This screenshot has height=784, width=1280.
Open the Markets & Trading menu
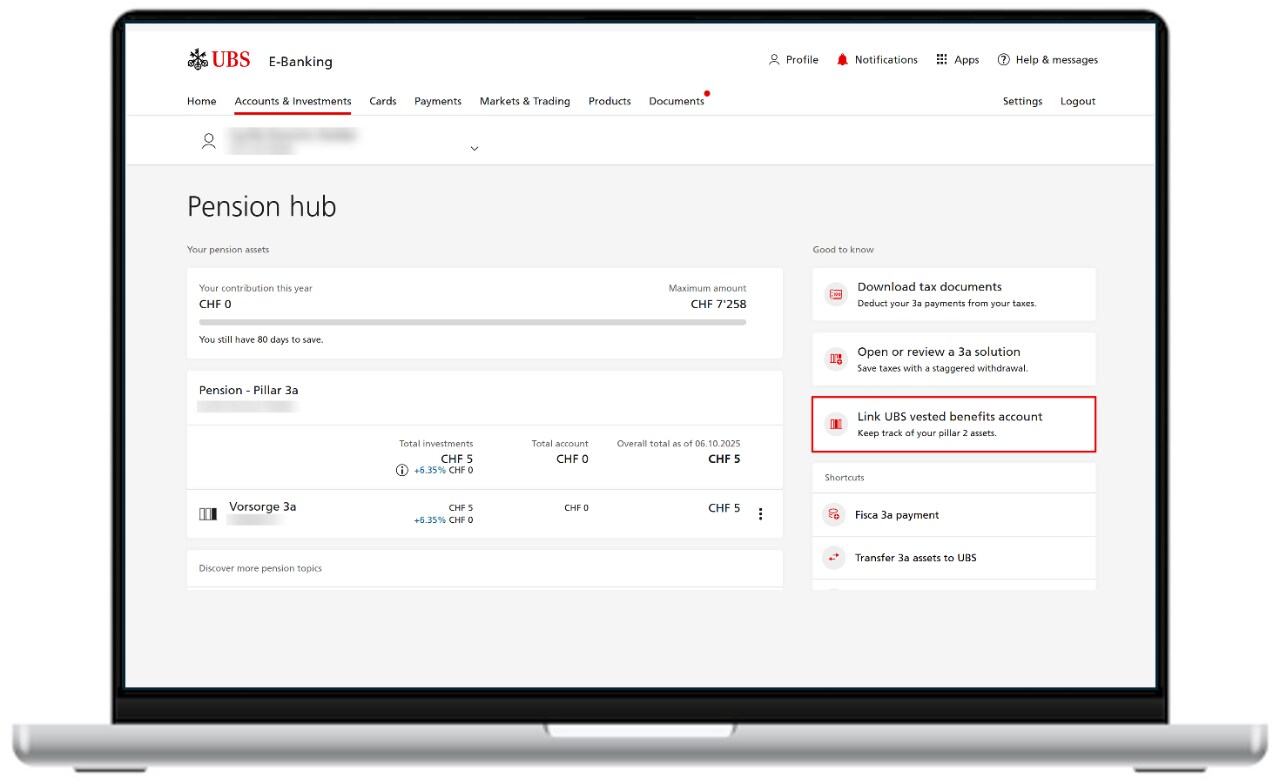524,101
